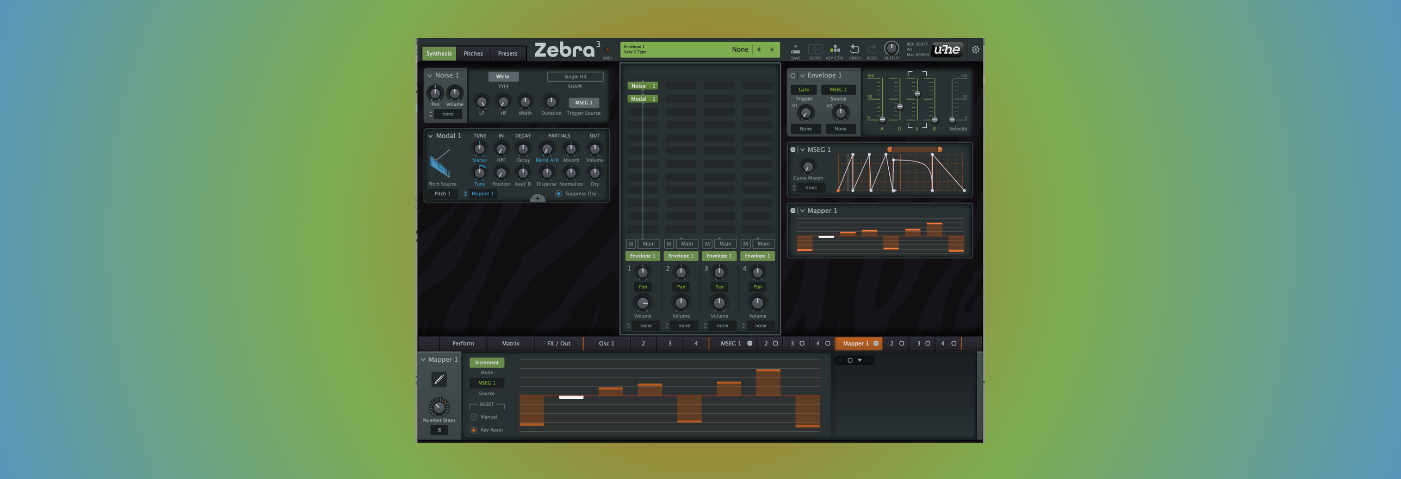Toggle the Envelope 1 panel lock square
This screenshot has width=1401, height=479.
793,75
